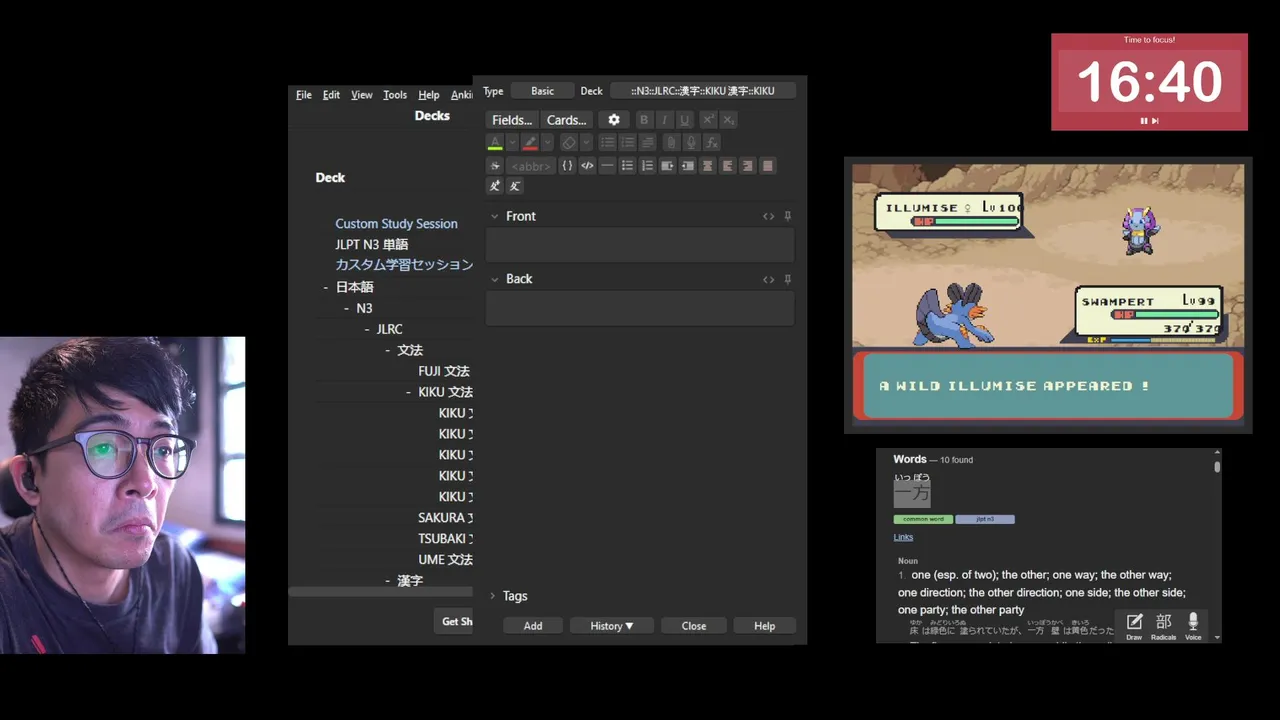This screenshot has width=1280, height=720.
Task: Right-align text icon
Action: [747, 166]
